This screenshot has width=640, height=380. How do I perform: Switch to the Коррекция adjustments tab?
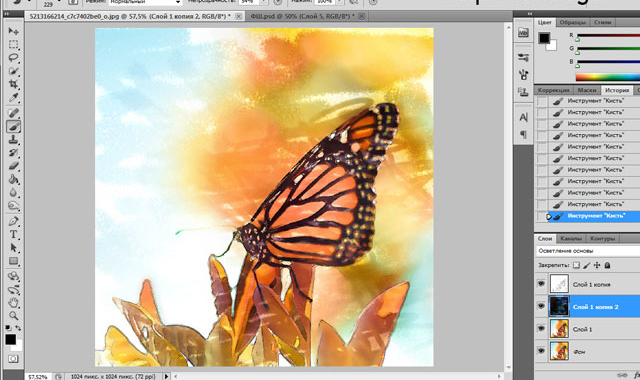[x=553, y=90]
